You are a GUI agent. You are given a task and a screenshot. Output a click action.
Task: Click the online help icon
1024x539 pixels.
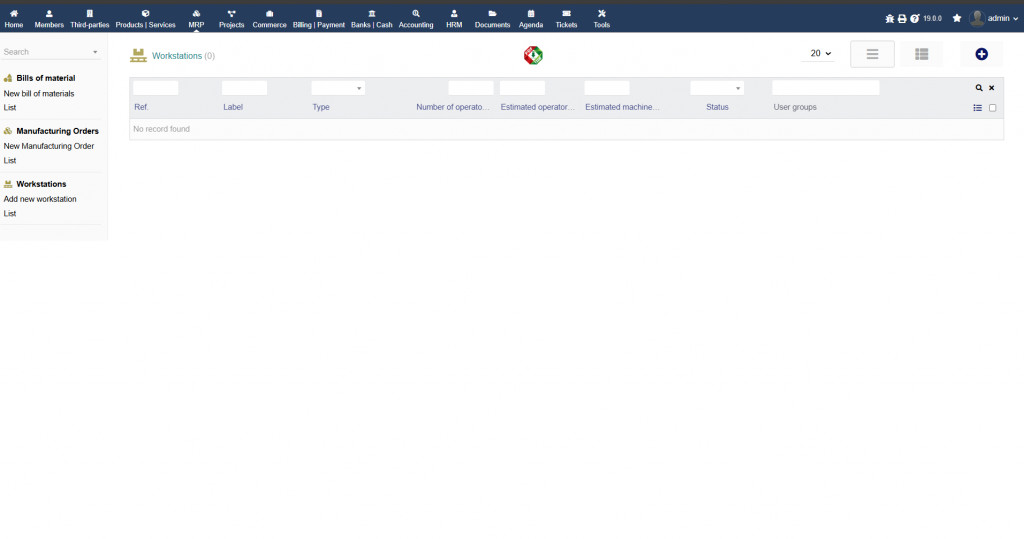tap(915, 18)
